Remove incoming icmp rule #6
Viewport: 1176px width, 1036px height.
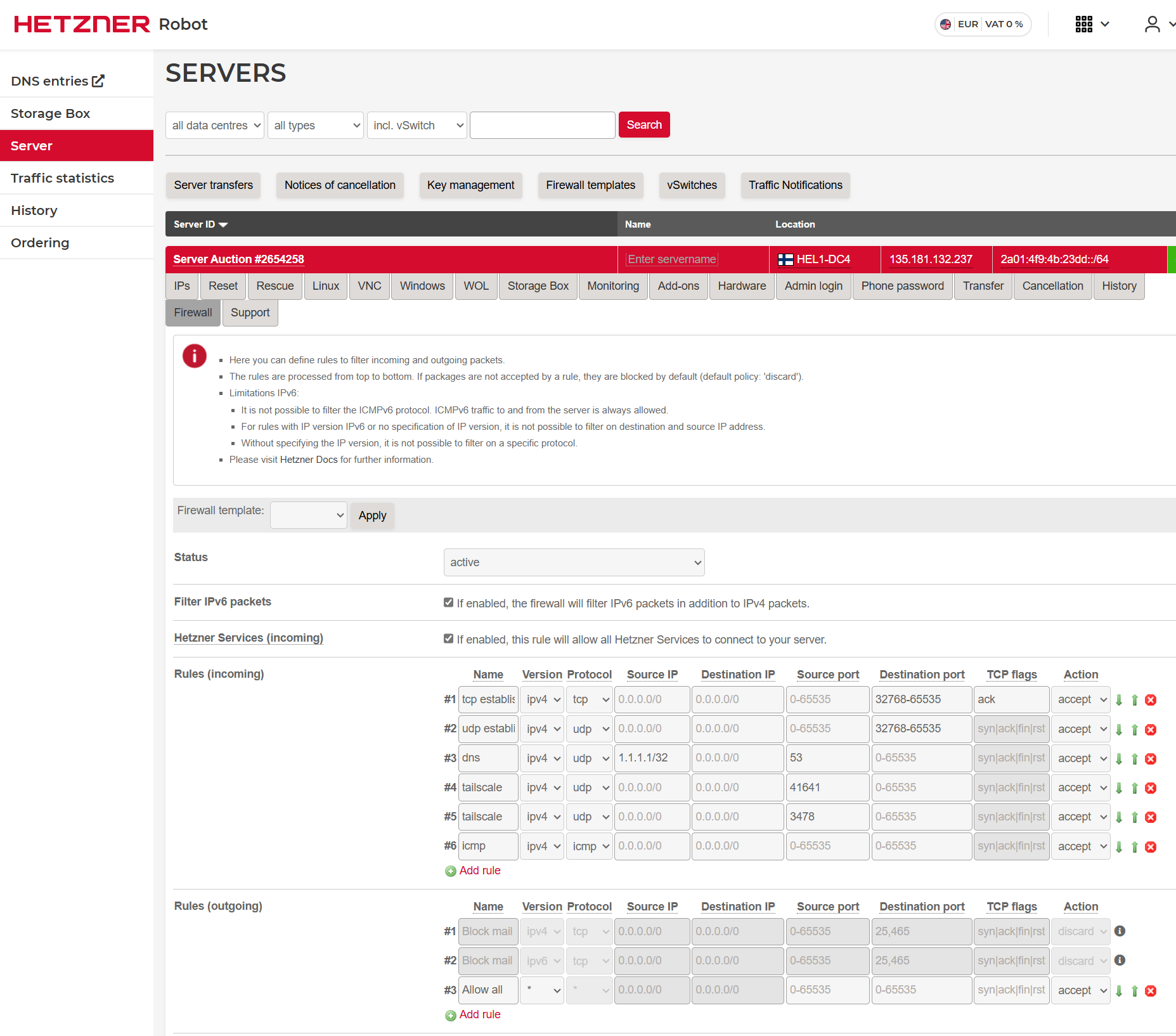tap(1151, 847)
